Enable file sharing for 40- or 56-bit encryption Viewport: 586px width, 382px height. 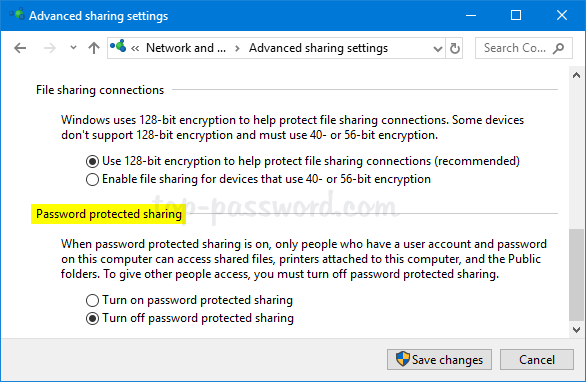(92, 179)
